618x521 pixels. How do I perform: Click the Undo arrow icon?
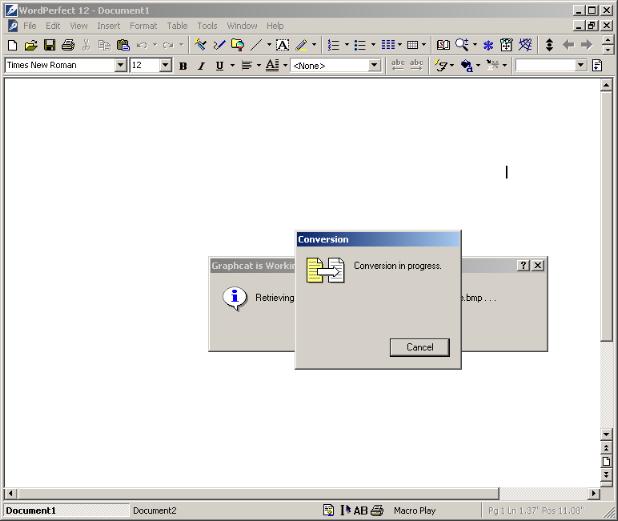coord(142,45)
